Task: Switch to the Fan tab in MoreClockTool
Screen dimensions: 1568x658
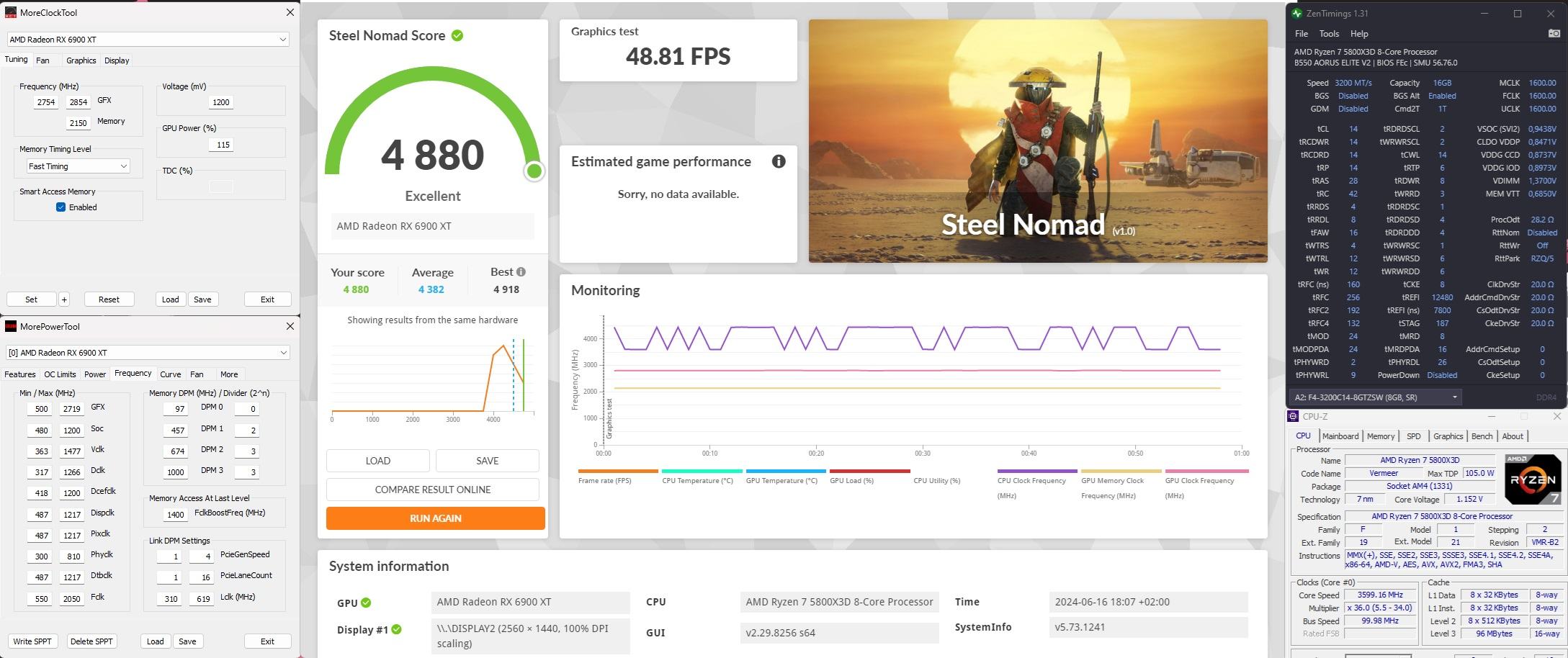Action: 42,60
